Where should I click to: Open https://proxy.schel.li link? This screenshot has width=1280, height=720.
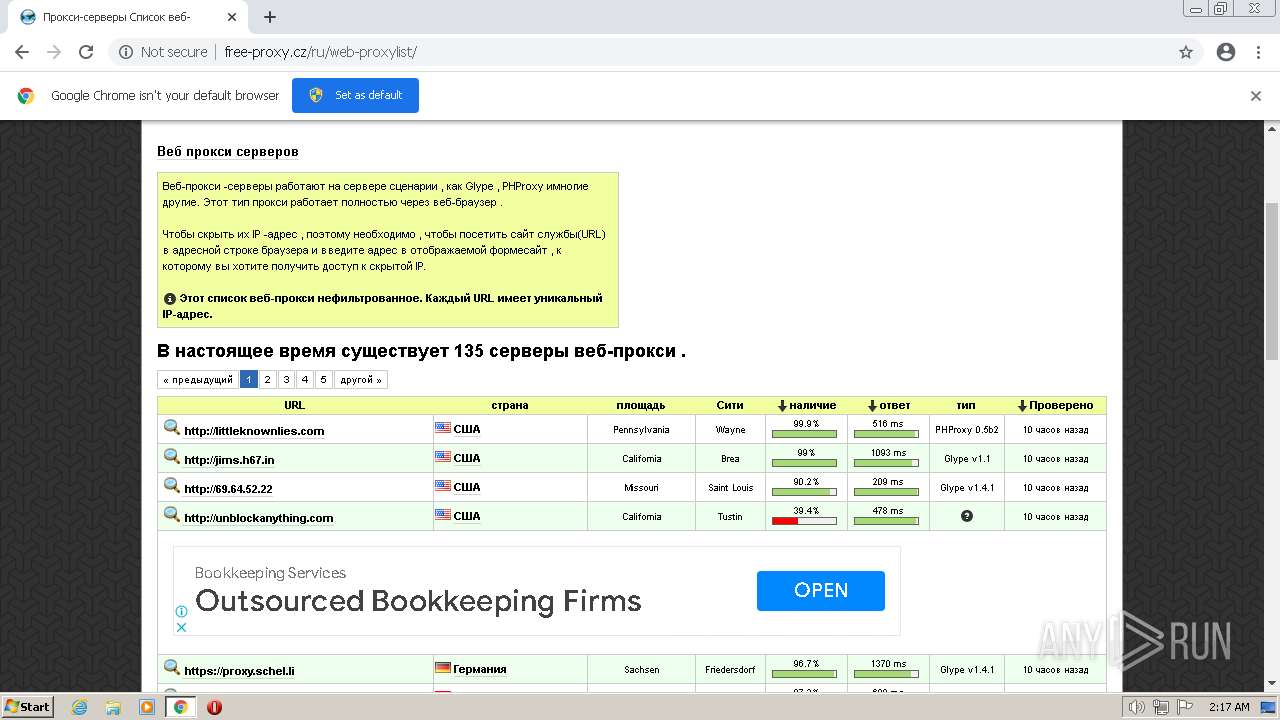(239, 671)
